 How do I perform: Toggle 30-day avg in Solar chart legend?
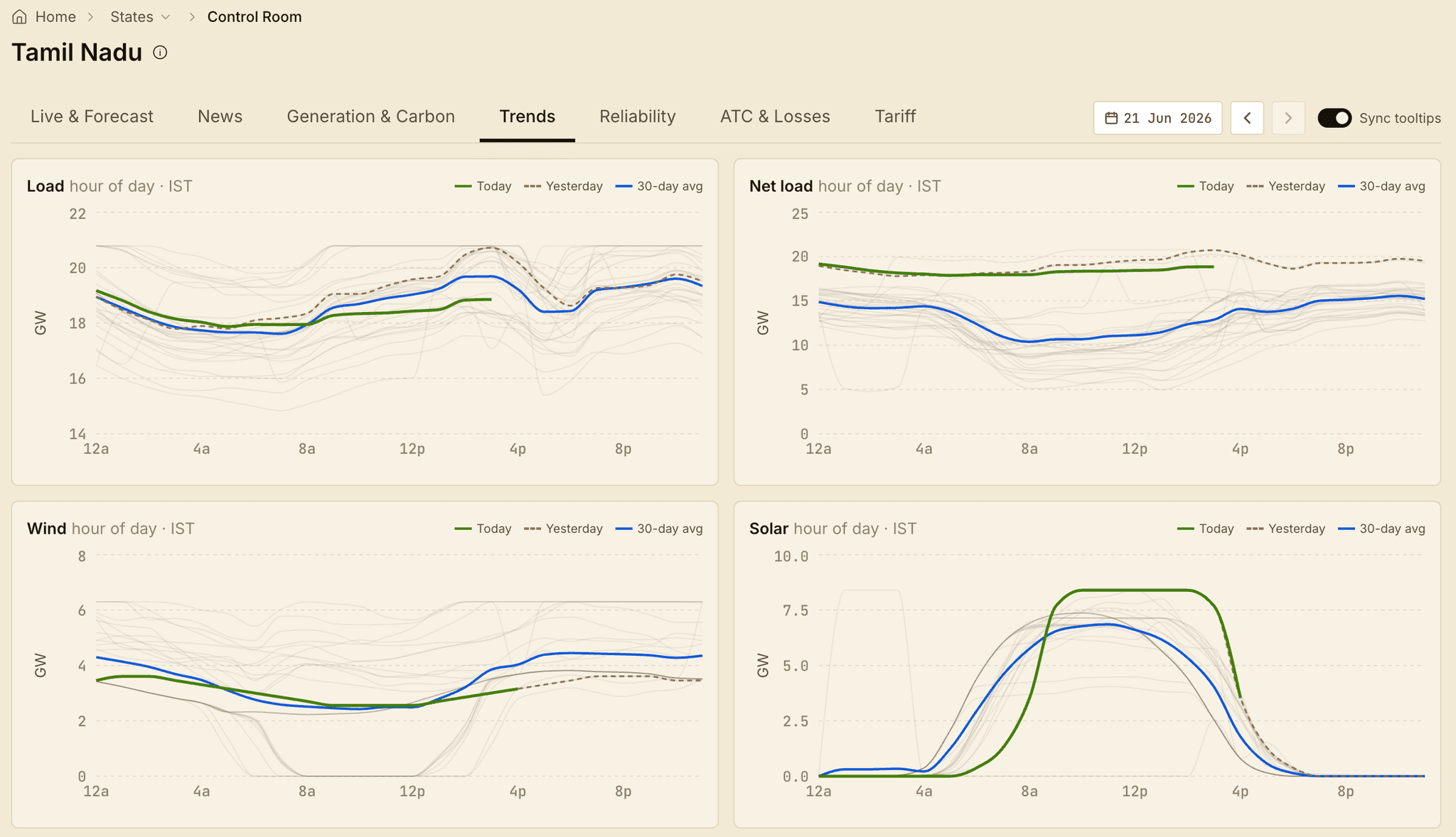[1381, 529]
